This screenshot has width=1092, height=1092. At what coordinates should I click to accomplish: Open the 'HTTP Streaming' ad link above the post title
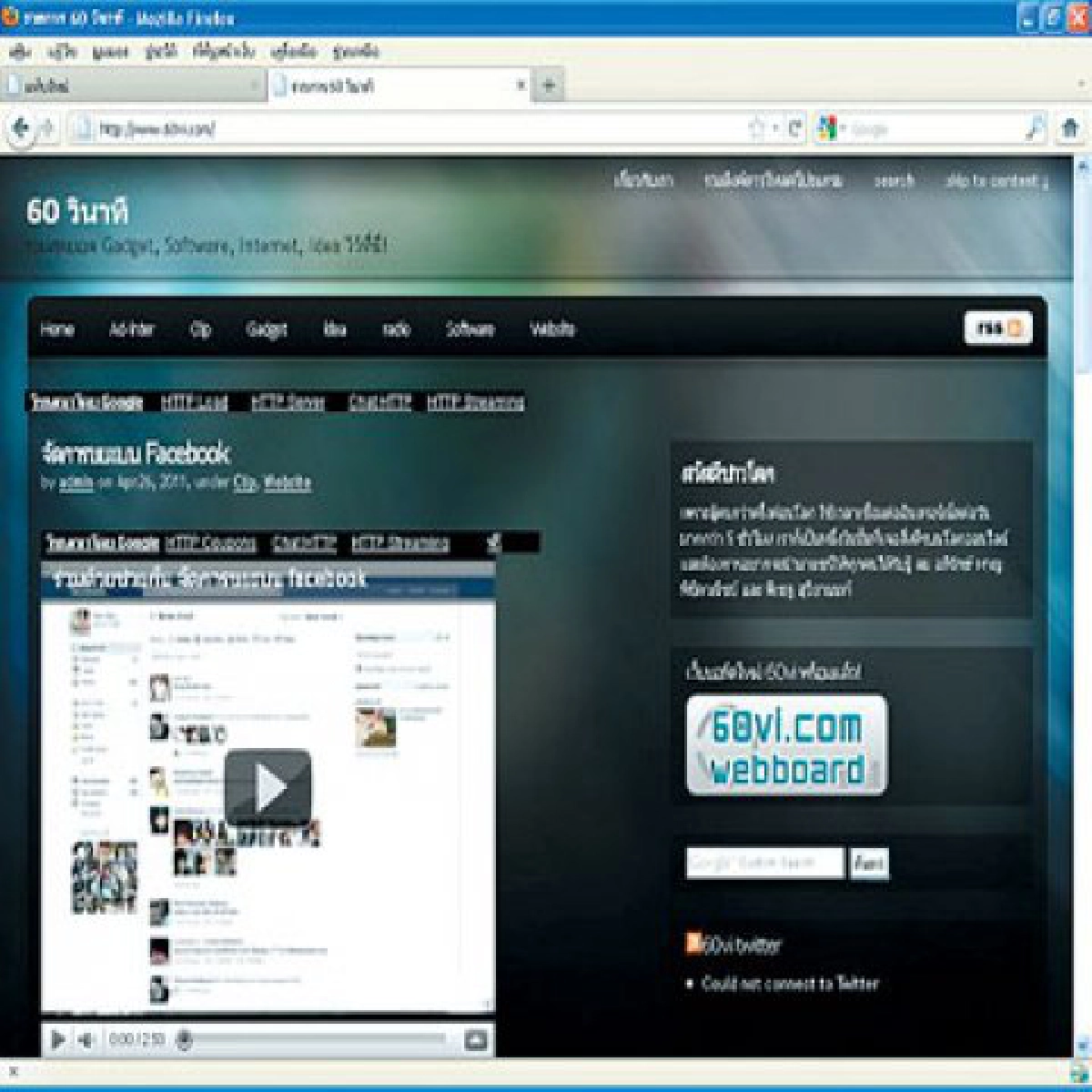pyautogui.click(x=475, y=402)
